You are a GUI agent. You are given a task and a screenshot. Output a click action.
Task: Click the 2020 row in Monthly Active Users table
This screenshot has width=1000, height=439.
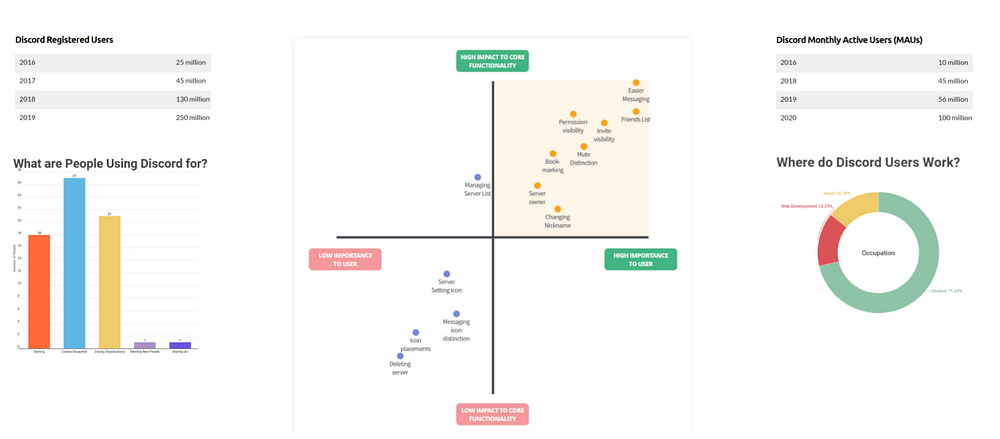[x=874, y=117]
